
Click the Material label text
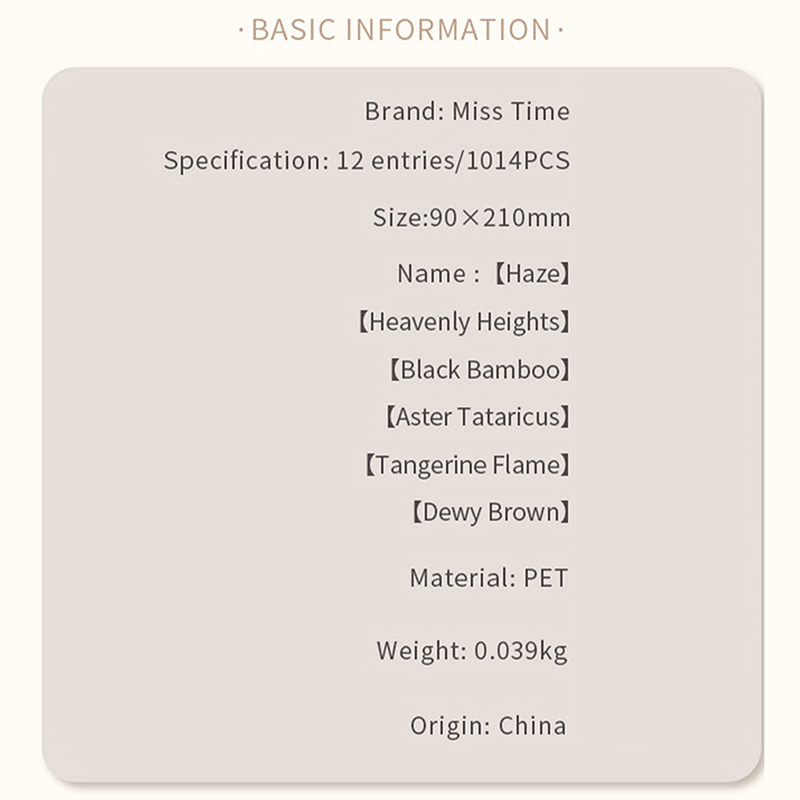click(461, 578)
